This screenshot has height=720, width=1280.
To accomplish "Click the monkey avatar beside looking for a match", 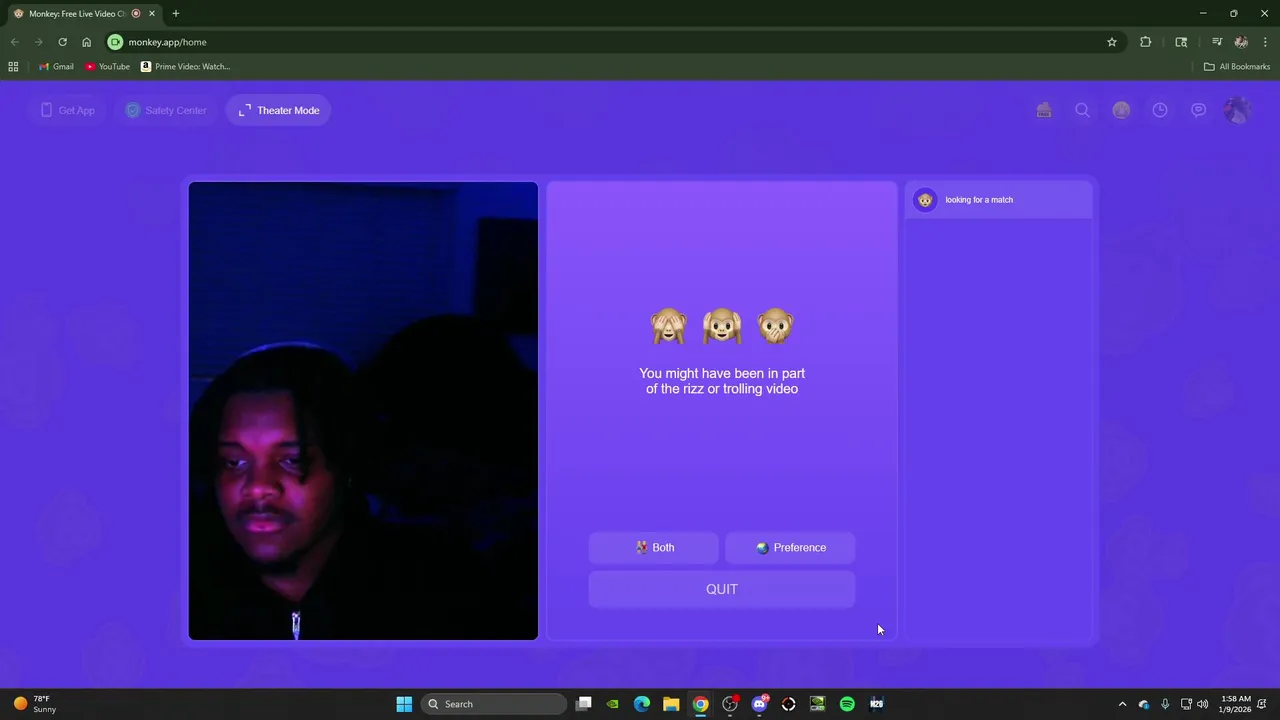I will coord(926,200).
